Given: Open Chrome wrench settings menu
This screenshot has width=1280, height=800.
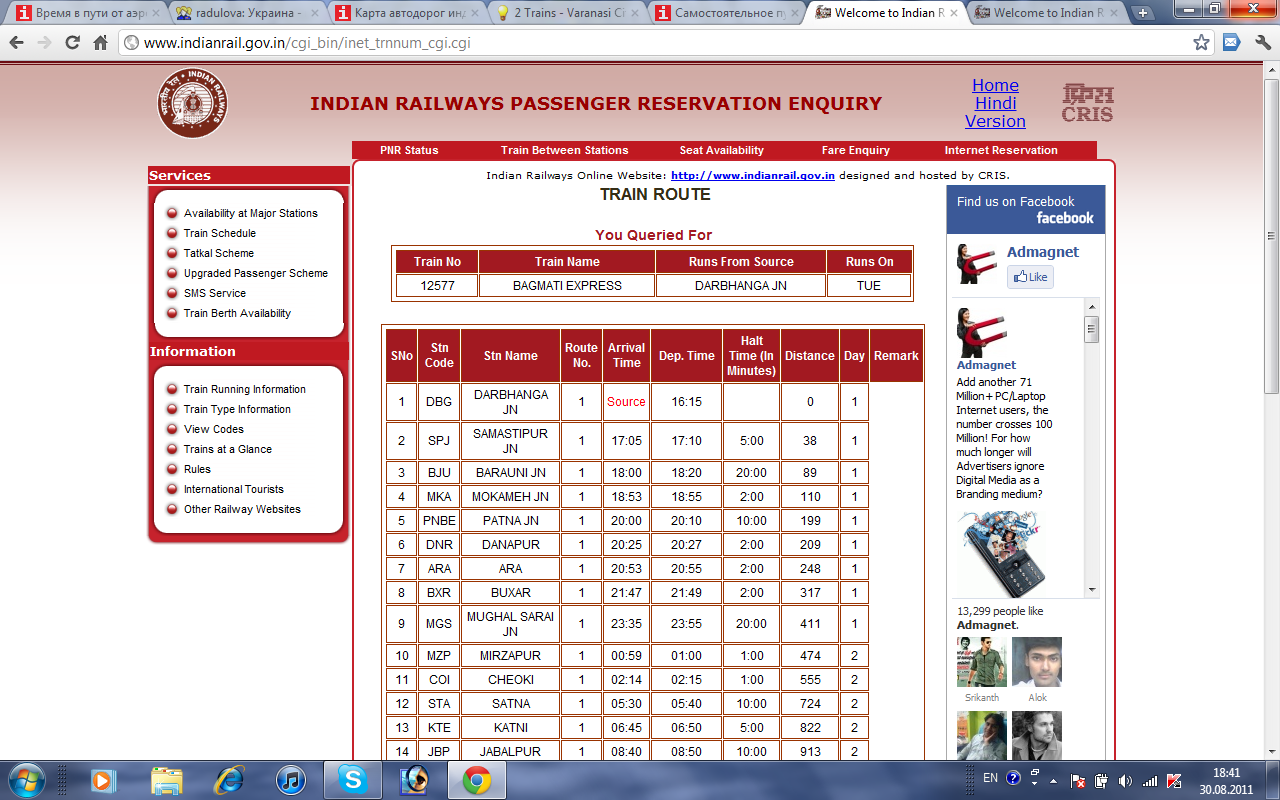Looking at the screenshot, I should tap(1262, 43).
